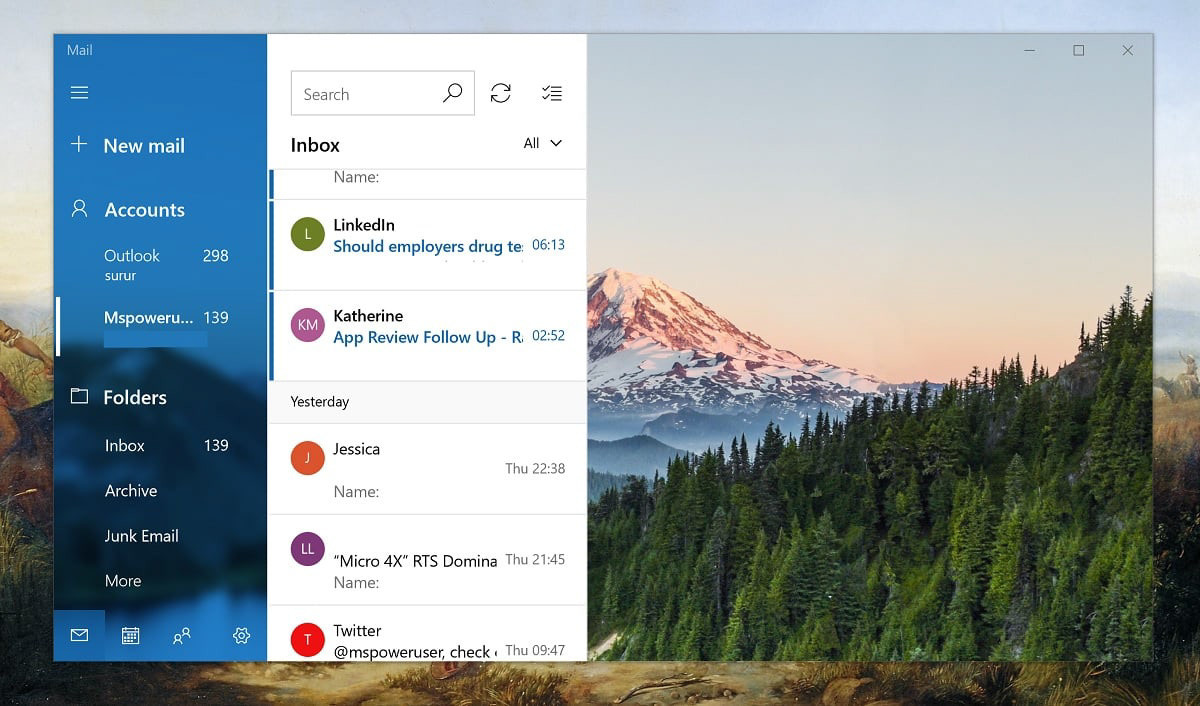Click the 298 unread count
The height and width of the screenshot is (706, 1200).
pyautogui.click(x=216, y=255)
